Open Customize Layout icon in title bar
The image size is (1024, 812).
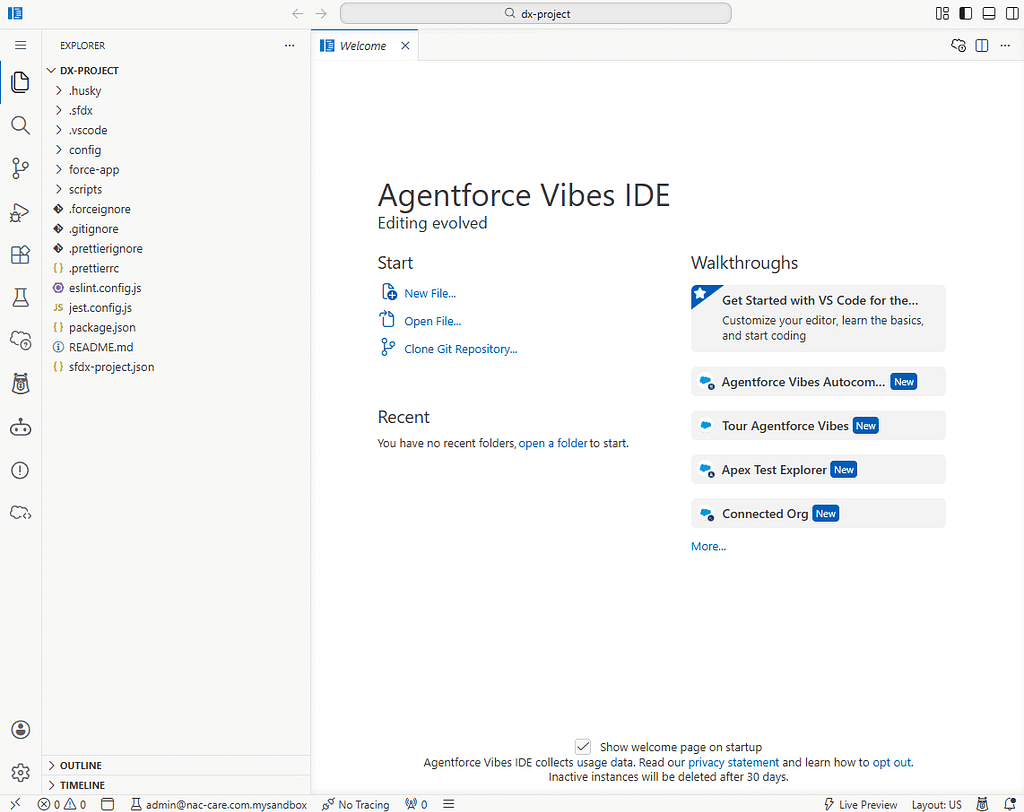point(942,14)
